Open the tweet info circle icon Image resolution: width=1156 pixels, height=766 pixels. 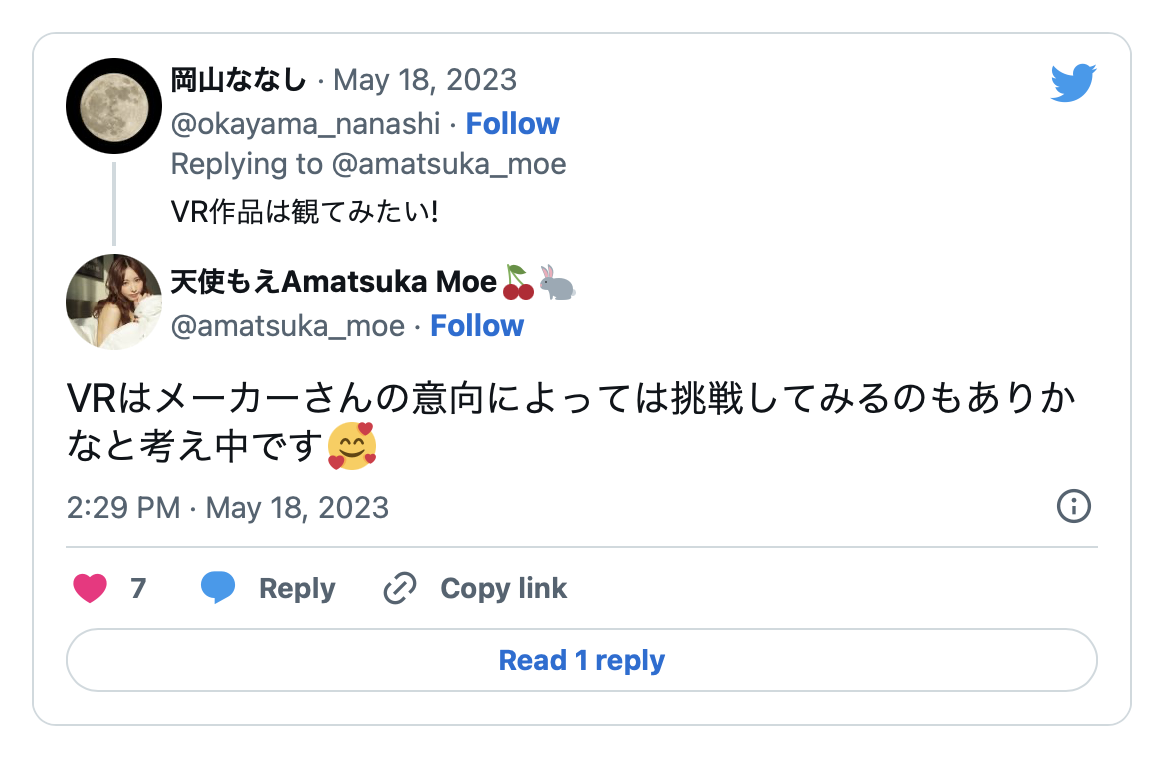1073,506
